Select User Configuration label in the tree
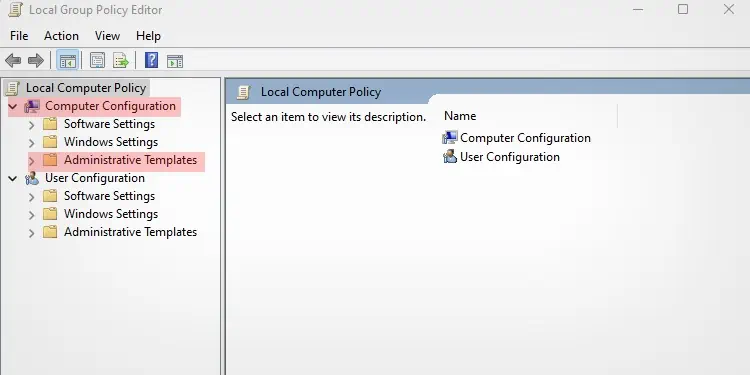Image resolution: width=750 pixels, height=375 pixels. pyautogui.click(x=95, y=178)
